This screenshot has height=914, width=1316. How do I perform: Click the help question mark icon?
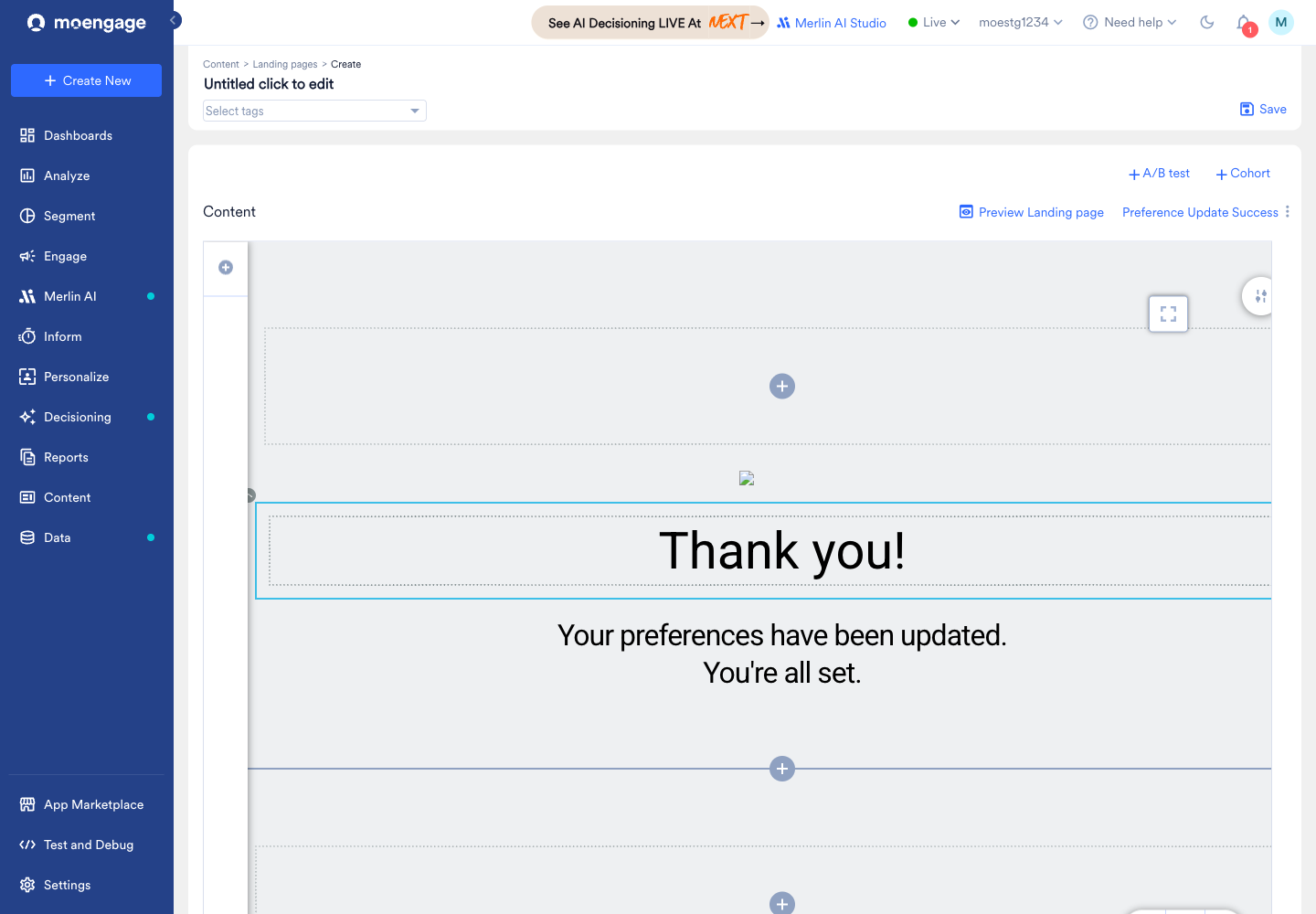(1090, 22)
